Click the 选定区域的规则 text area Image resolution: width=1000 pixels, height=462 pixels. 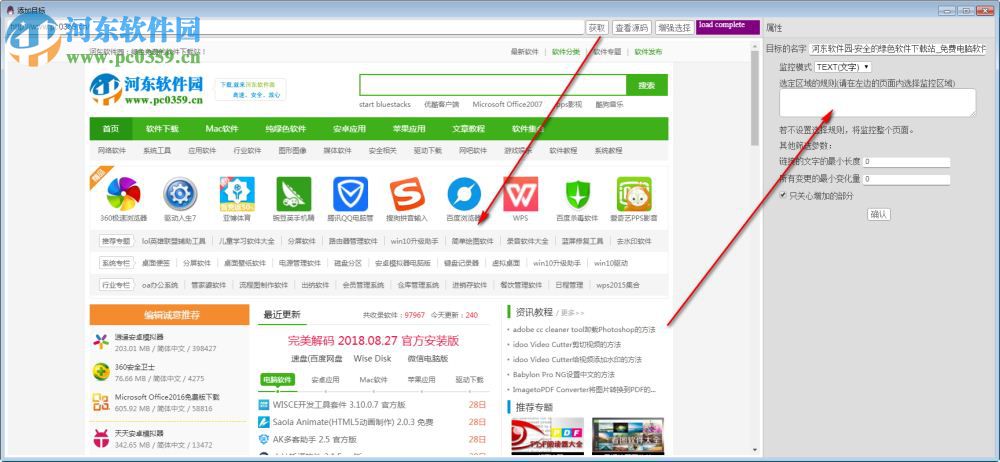[878, 103]
